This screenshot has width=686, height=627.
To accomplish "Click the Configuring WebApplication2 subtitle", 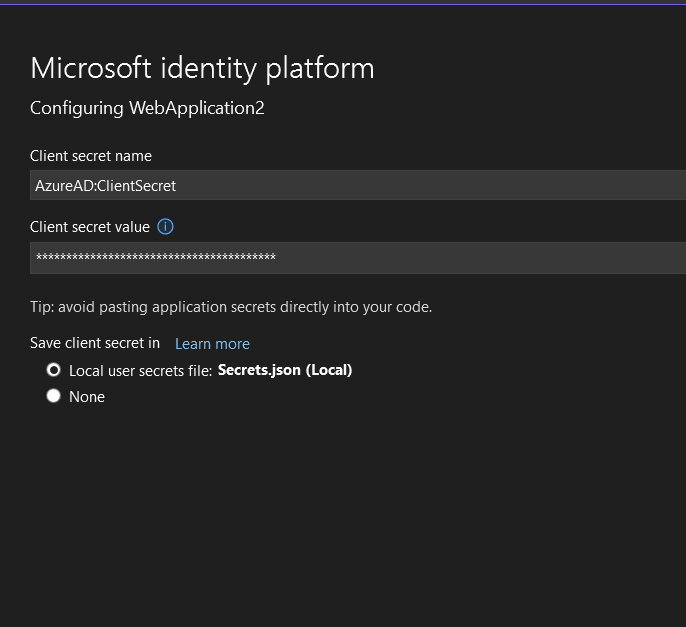I will point(147,109).
